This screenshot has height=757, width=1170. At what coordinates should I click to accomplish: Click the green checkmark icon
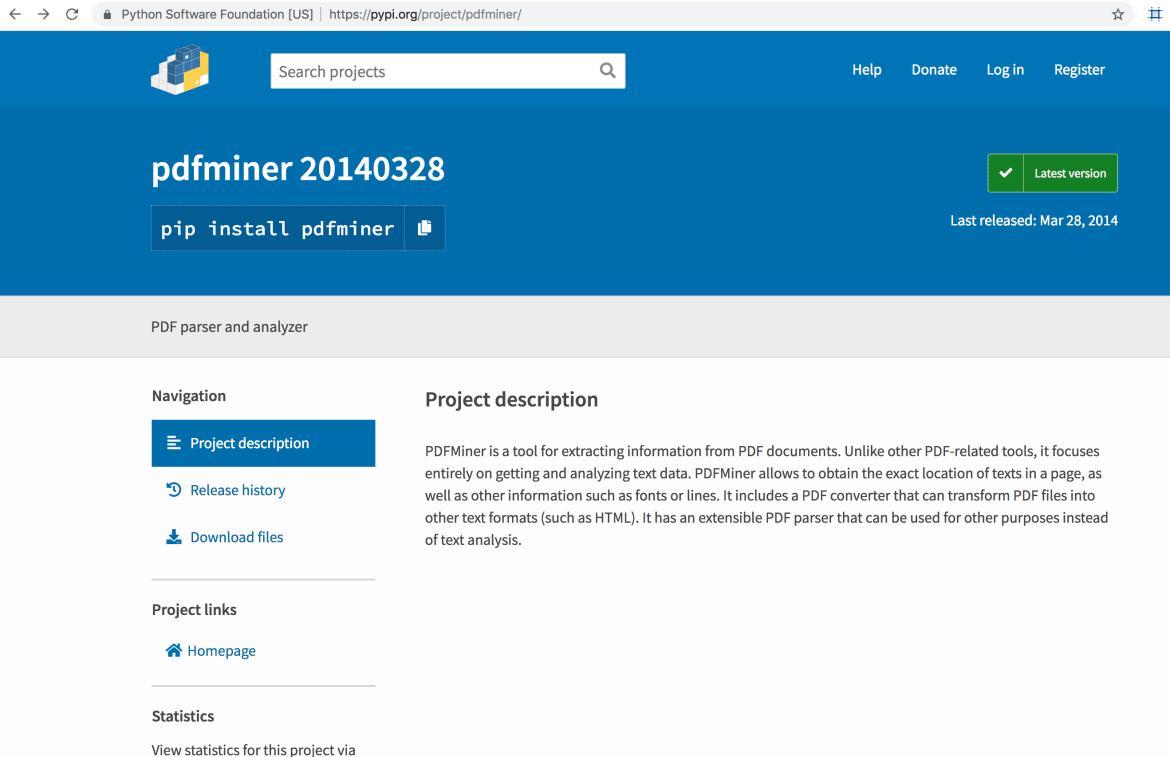click(x=1006, y=173)
